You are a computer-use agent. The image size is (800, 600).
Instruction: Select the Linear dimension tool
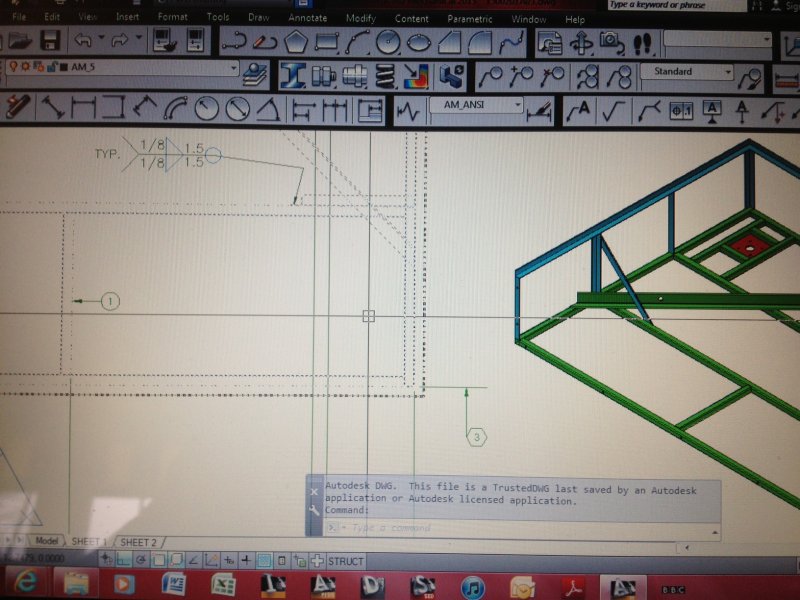pyautogui.click(x=83, y=107)
